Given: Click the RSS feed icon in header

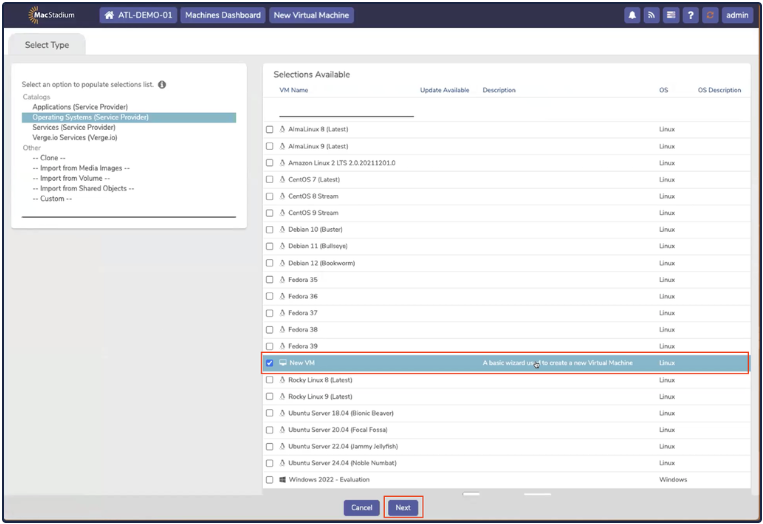Looking at the screenshot, I should [x=651, y=15].
